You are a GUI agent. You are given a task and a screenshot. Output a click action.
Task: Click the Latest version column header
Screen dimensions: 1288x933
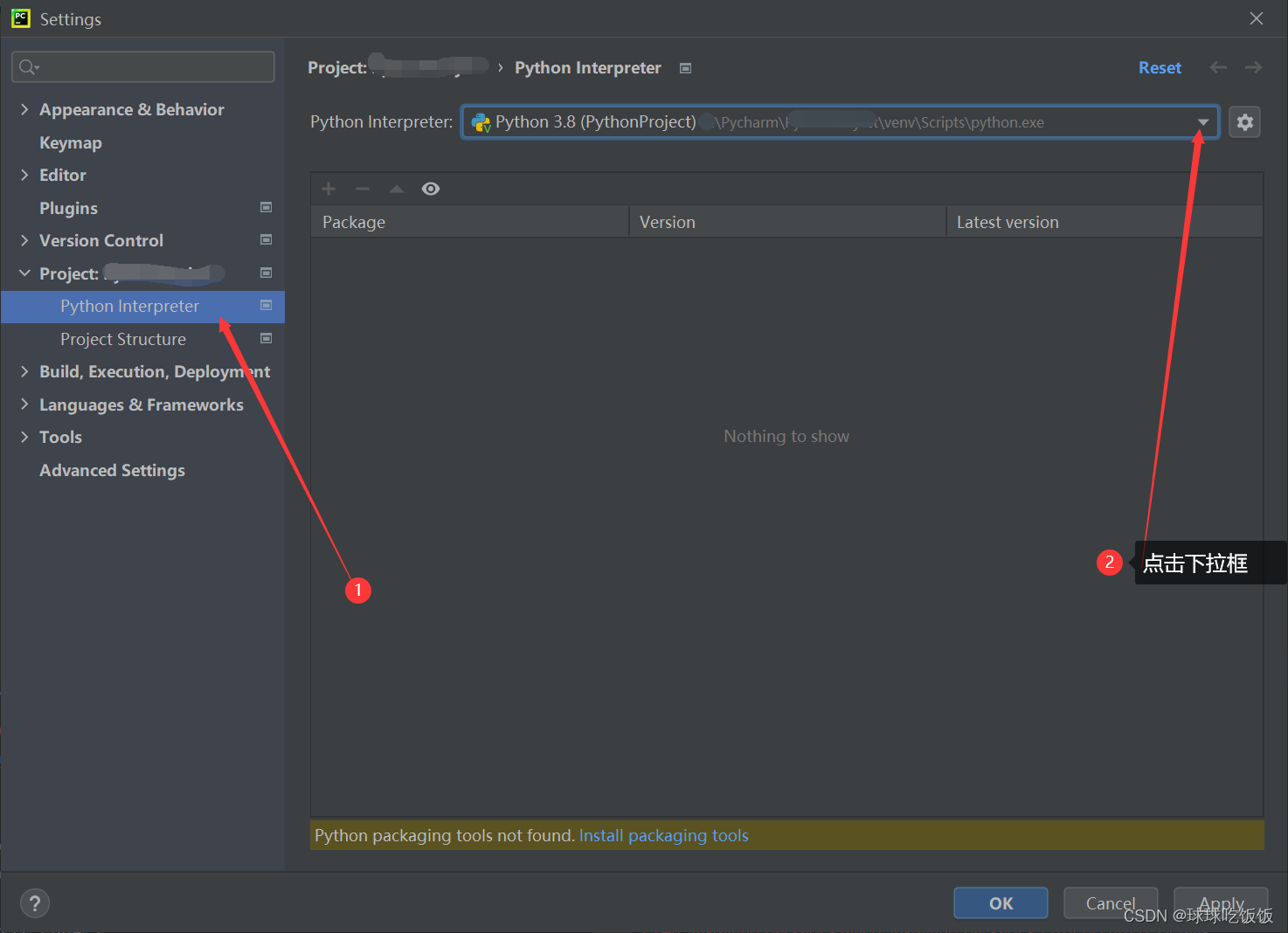tap(1104, 222)
